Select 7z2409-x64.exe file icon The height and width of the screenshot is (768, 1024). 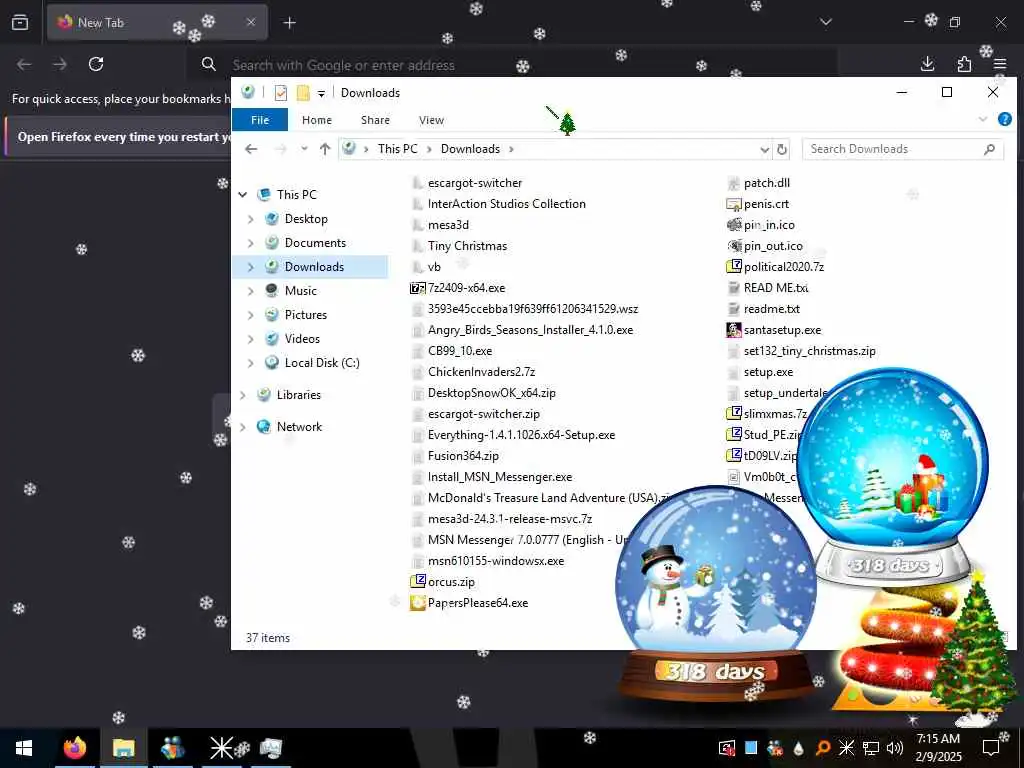point(417,288)
